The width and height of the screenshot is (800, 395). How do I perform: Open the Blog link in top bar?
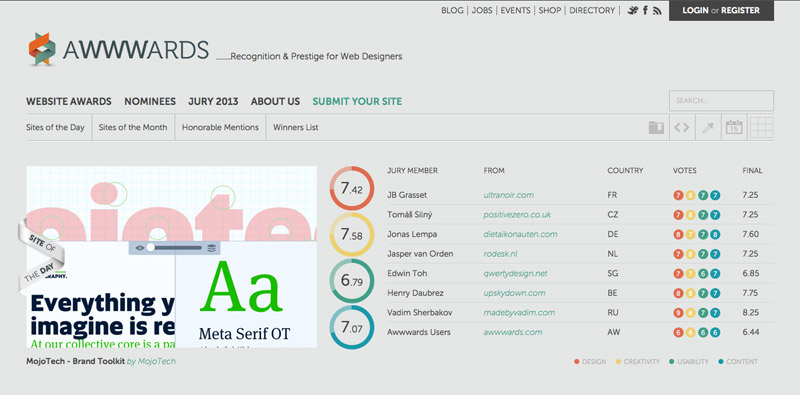pos(452,10)
